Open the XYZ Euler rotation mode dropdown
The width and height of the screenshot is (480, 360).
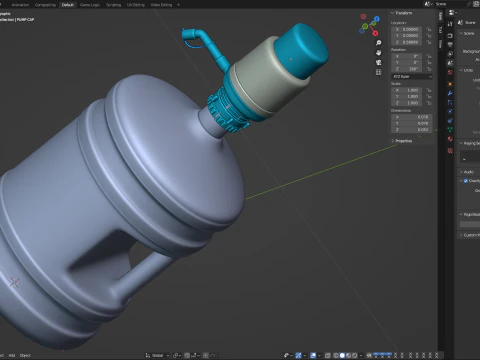point(412,76)
